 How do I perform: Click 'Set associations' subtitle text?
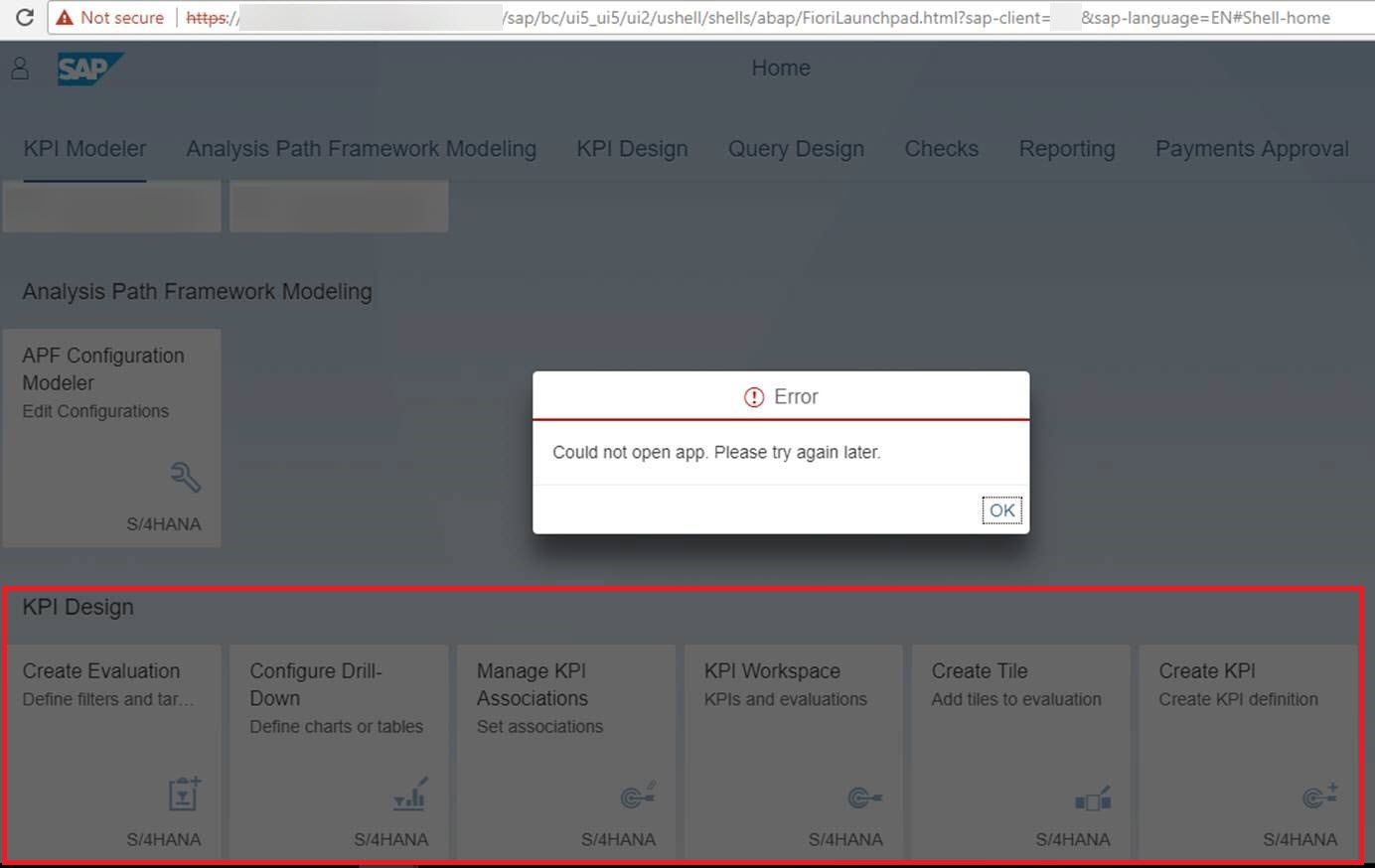[539, 727]
